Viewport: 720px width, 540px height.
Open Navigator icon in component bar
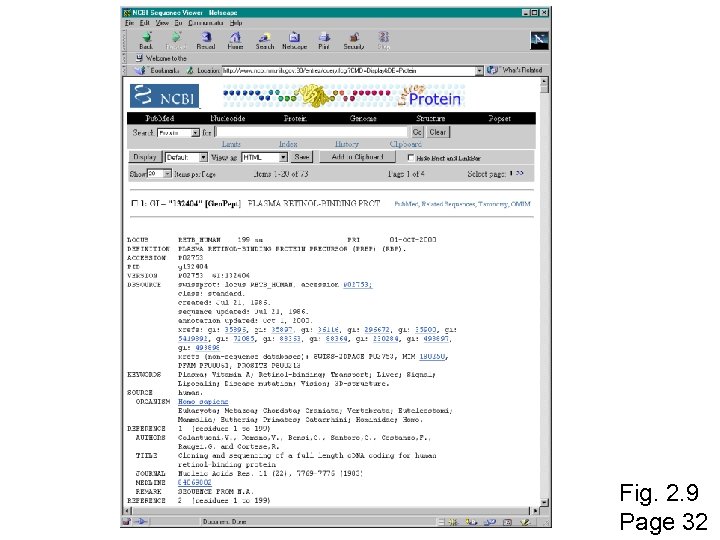(x=454, y=522)
